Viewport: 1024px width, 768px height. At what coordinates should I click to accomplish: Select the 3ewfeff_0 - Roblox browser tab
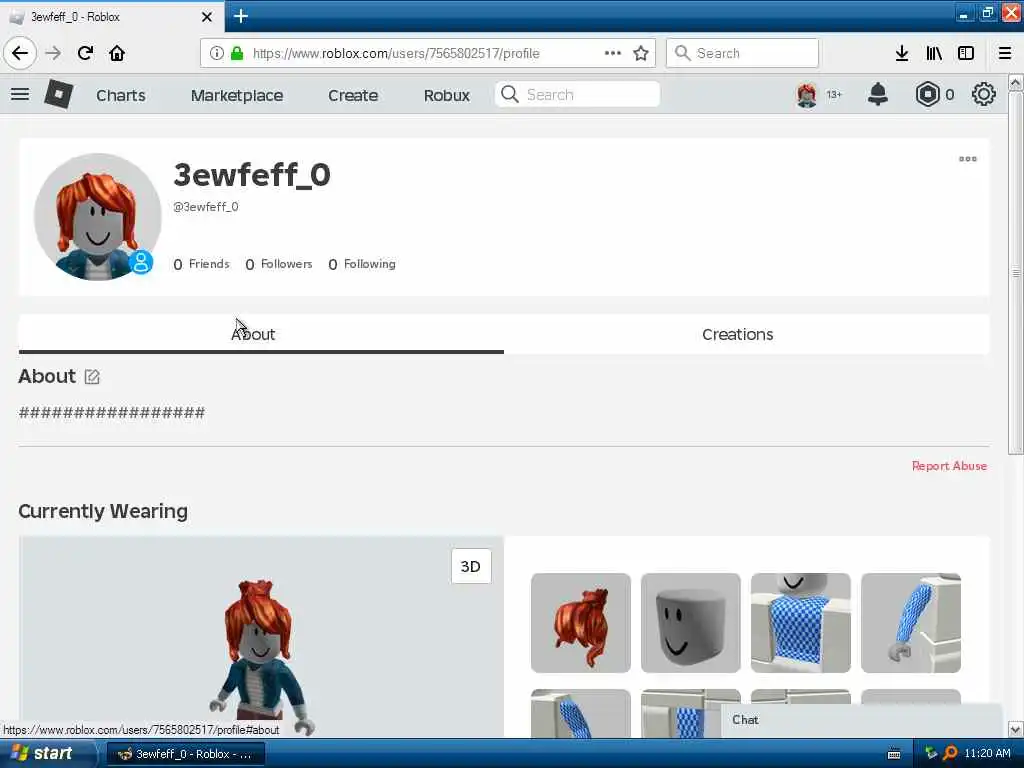(x=112, y=17)
